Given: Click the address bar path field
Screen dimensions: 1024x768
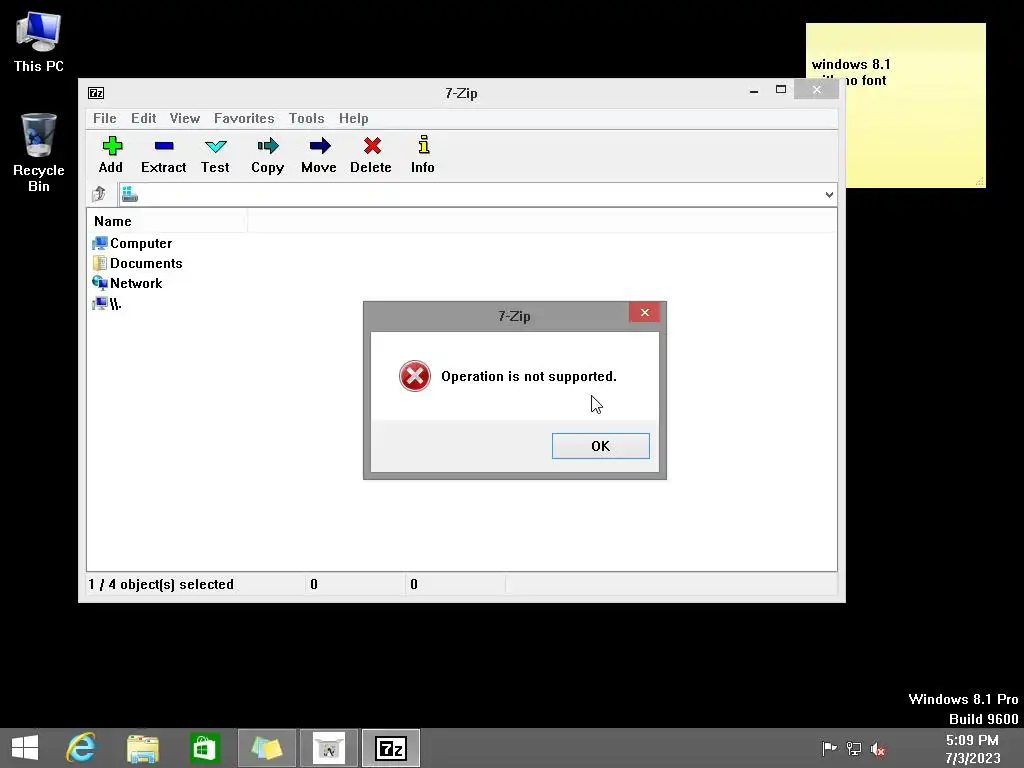Looking at the screenshot, I should (480, 195).
